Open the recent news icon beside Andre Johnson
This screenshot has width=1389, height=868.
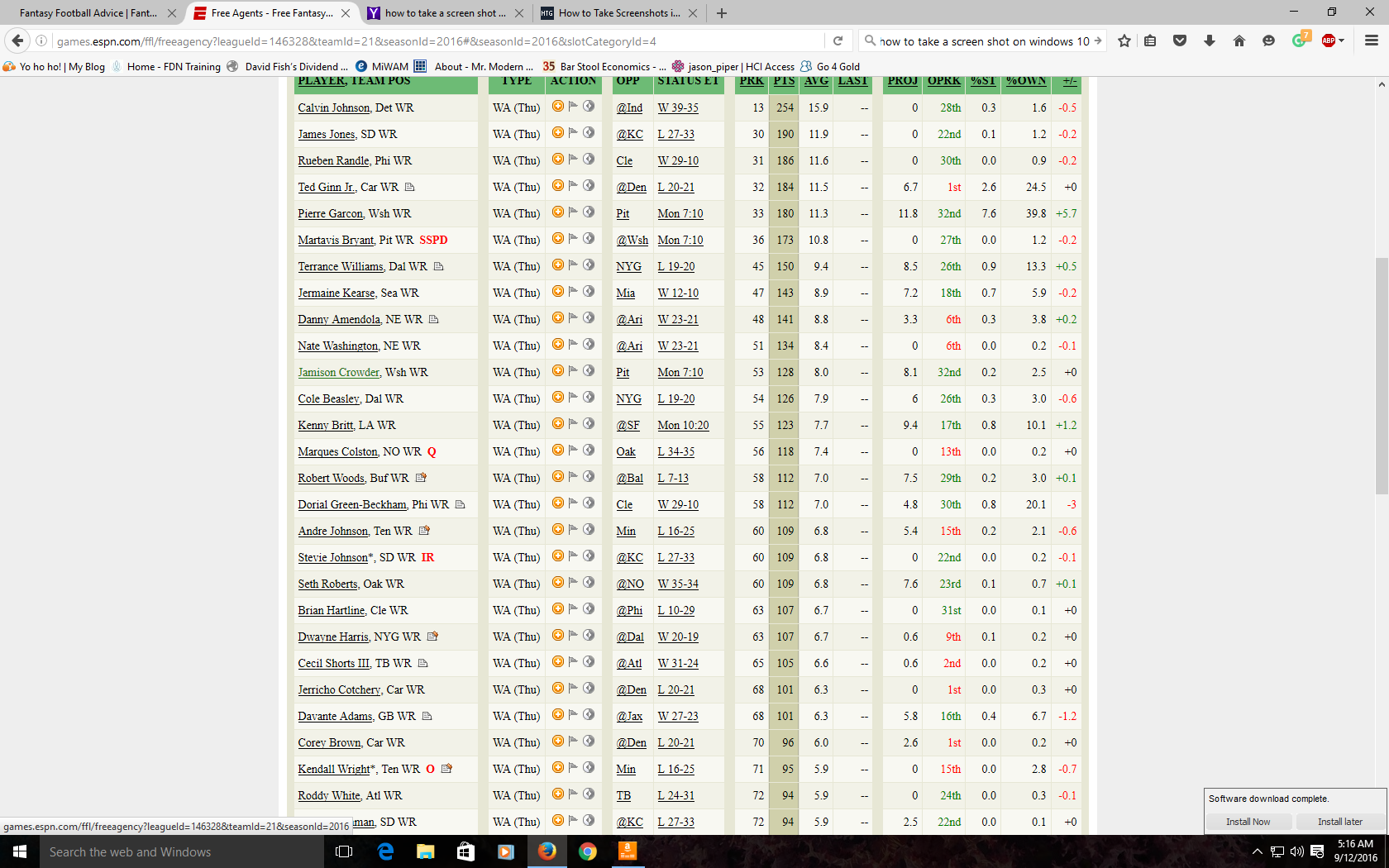[424, 530]
